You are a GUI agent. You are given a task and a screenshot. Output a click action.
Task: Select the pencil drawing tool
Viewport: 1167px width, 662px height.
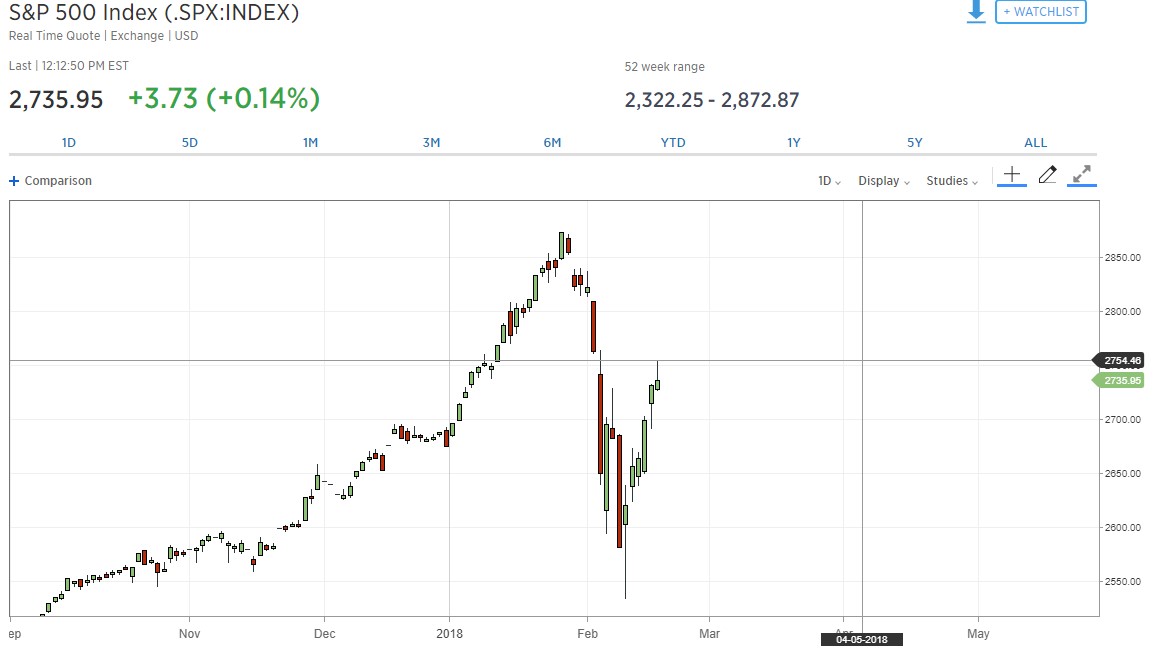pos(1047,175)
